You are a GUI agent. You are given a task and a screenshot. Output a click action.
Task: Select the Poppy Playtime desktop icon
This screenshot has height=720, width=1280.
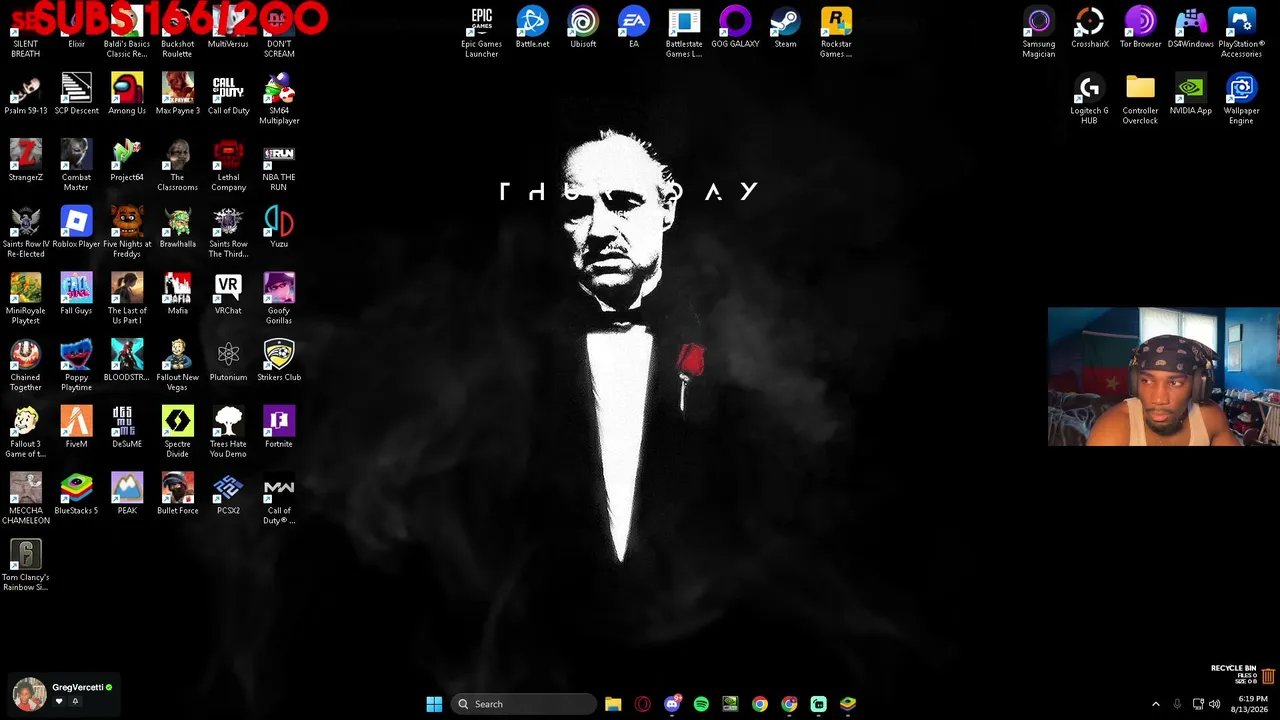(x=76, y=366)
